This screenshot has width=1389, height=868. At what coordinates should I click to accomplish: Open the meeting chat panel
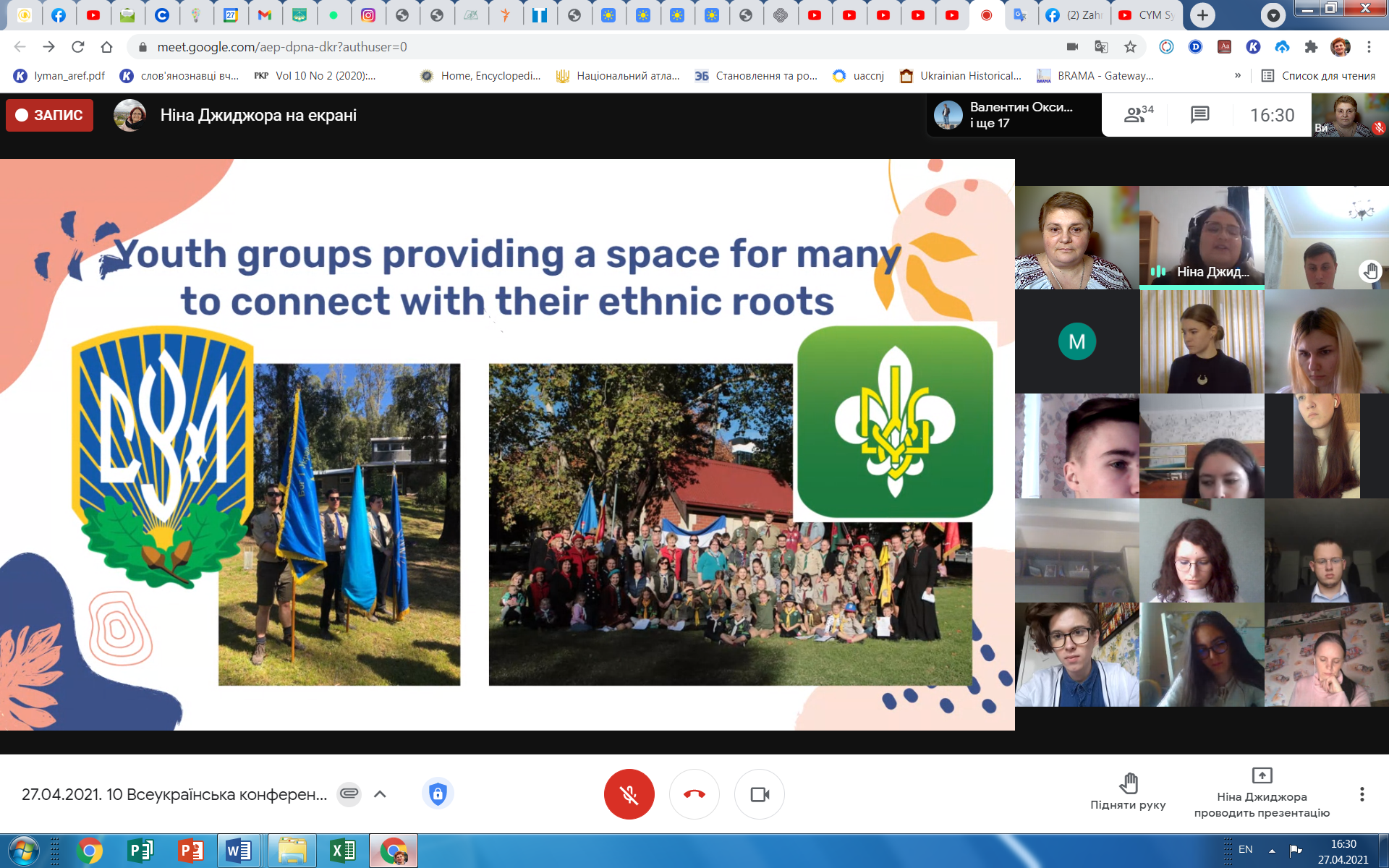[x=1199, y=114]
